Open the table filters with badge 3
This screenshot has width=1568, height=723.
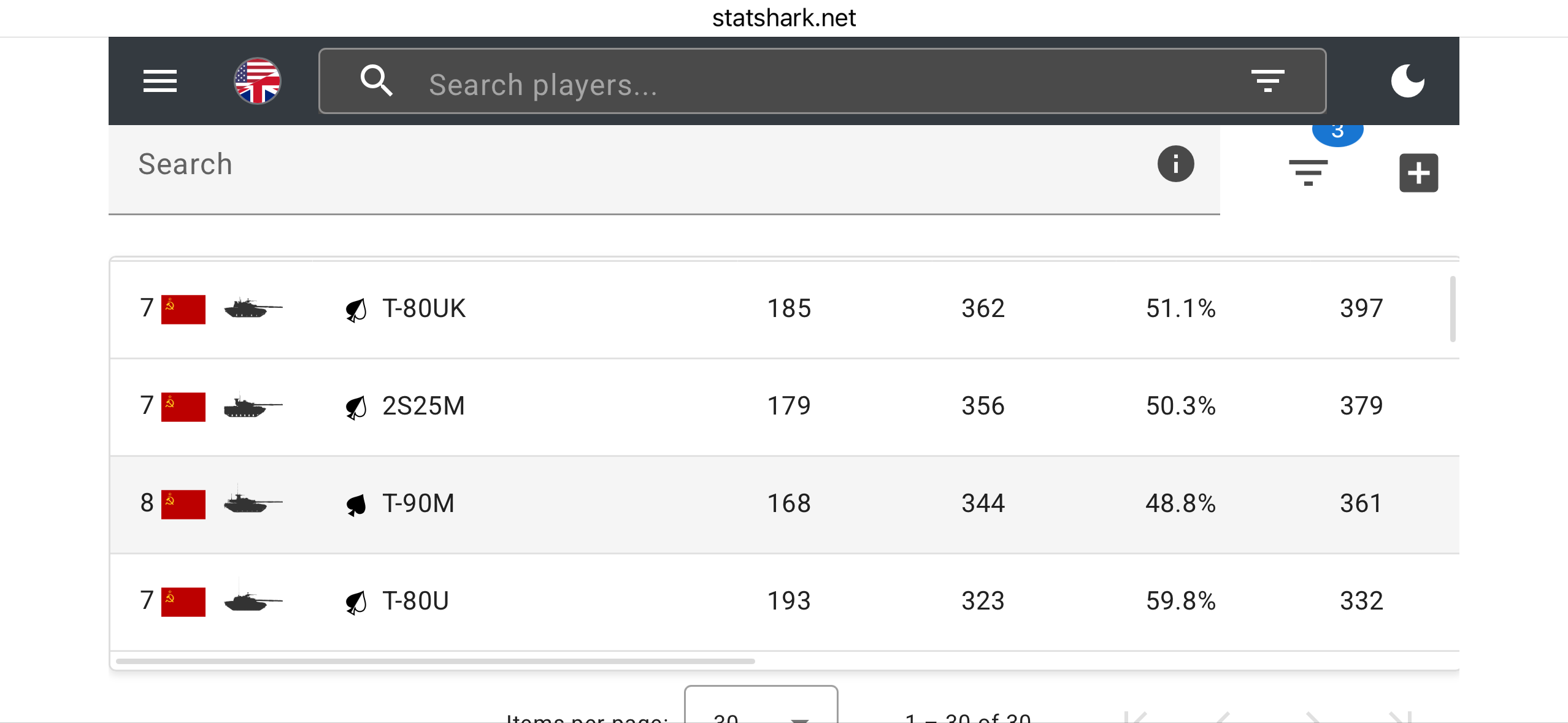tap(1308, 172)
